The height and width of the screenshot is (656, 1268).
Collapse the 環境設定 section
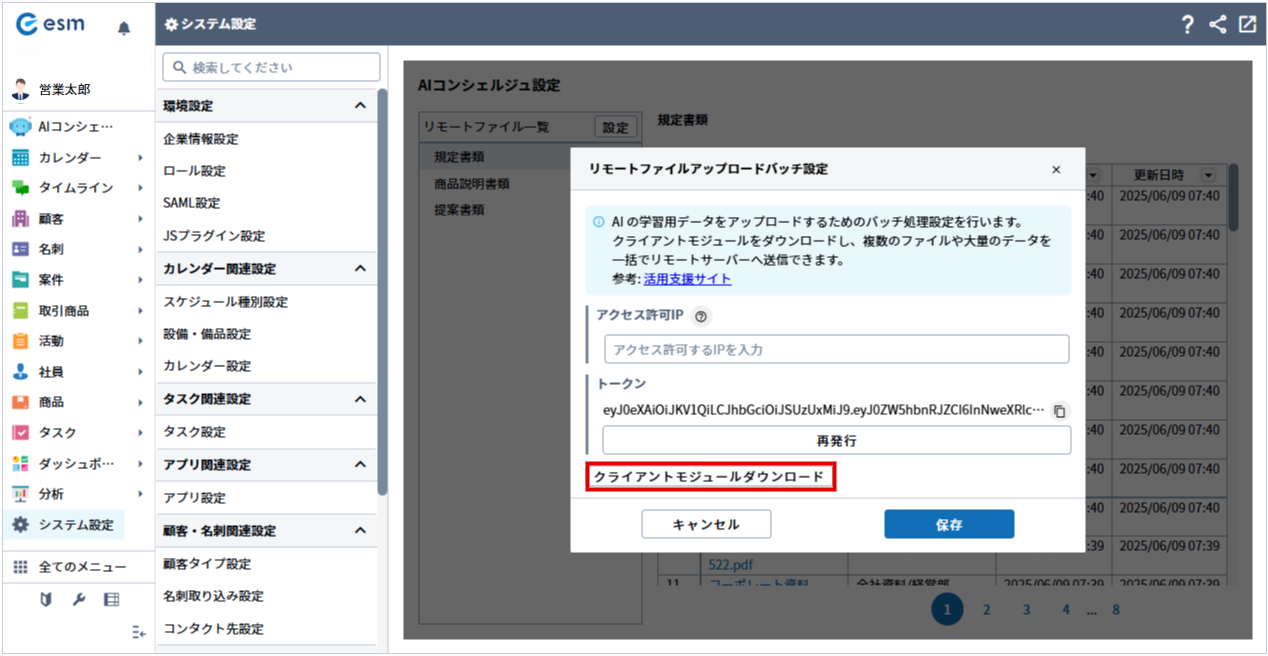click(360, 106)
